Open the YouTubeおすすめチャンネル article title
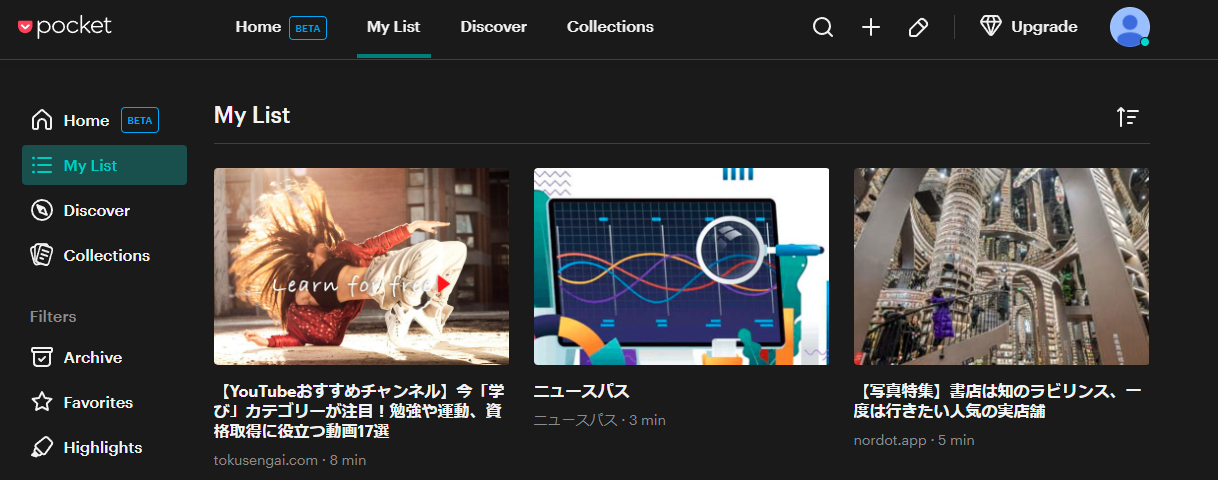 (x=361, y=411)
